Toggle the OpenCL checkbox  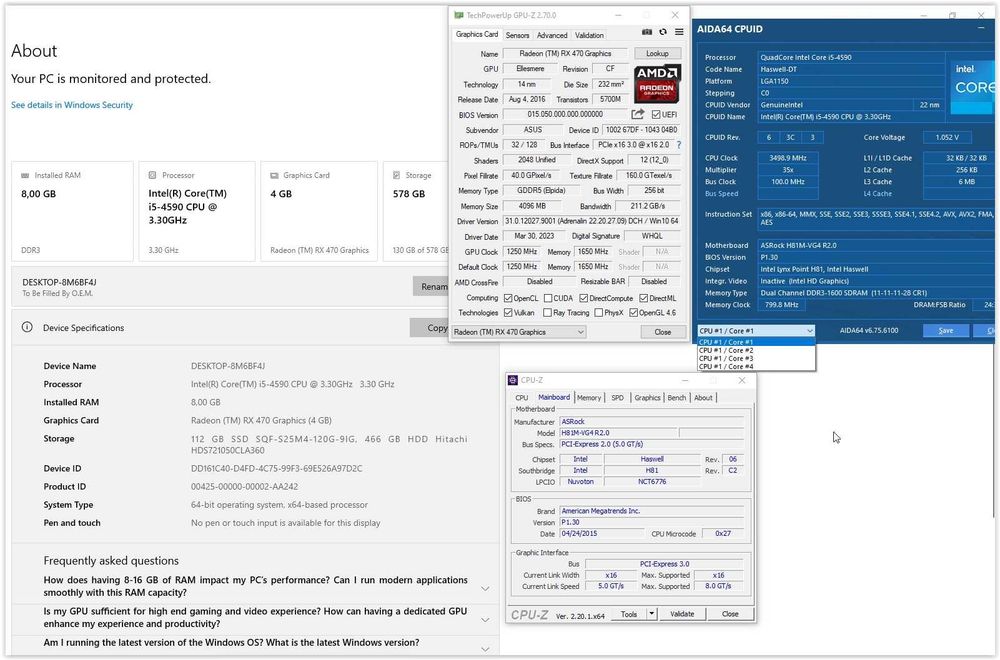[x=508, y=298]
